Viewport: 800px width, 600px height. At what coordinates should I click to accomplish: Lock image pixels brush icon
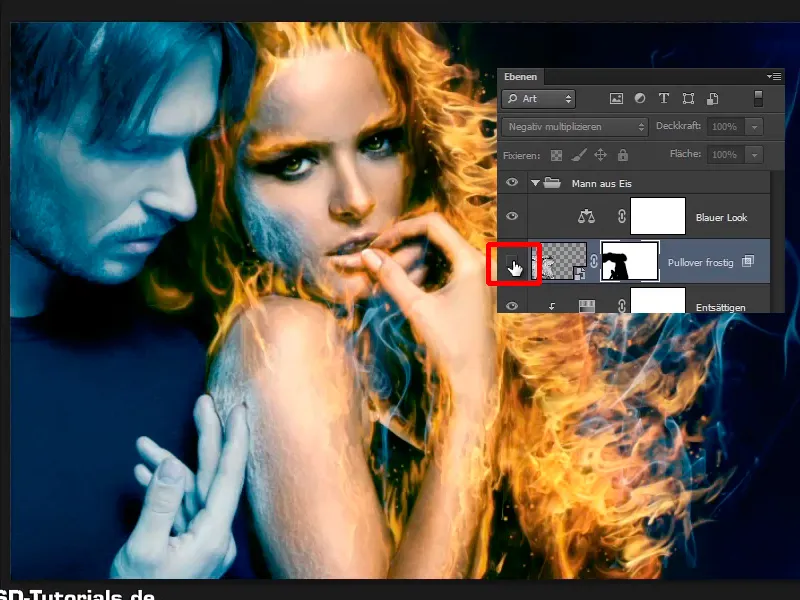tap(579, 155)
